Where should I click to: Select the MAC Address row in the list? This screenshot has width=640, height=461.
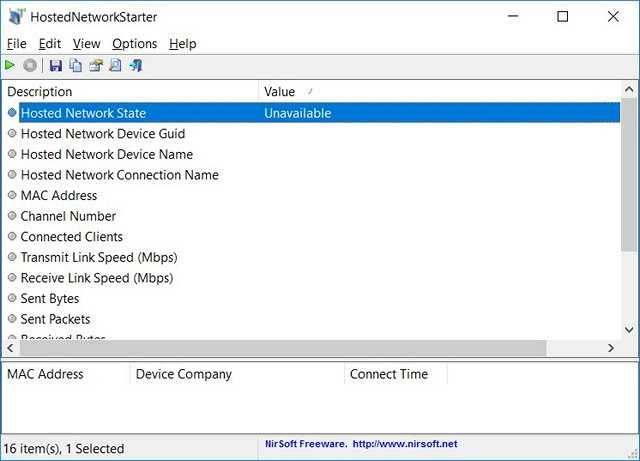(x=313, y=195)
